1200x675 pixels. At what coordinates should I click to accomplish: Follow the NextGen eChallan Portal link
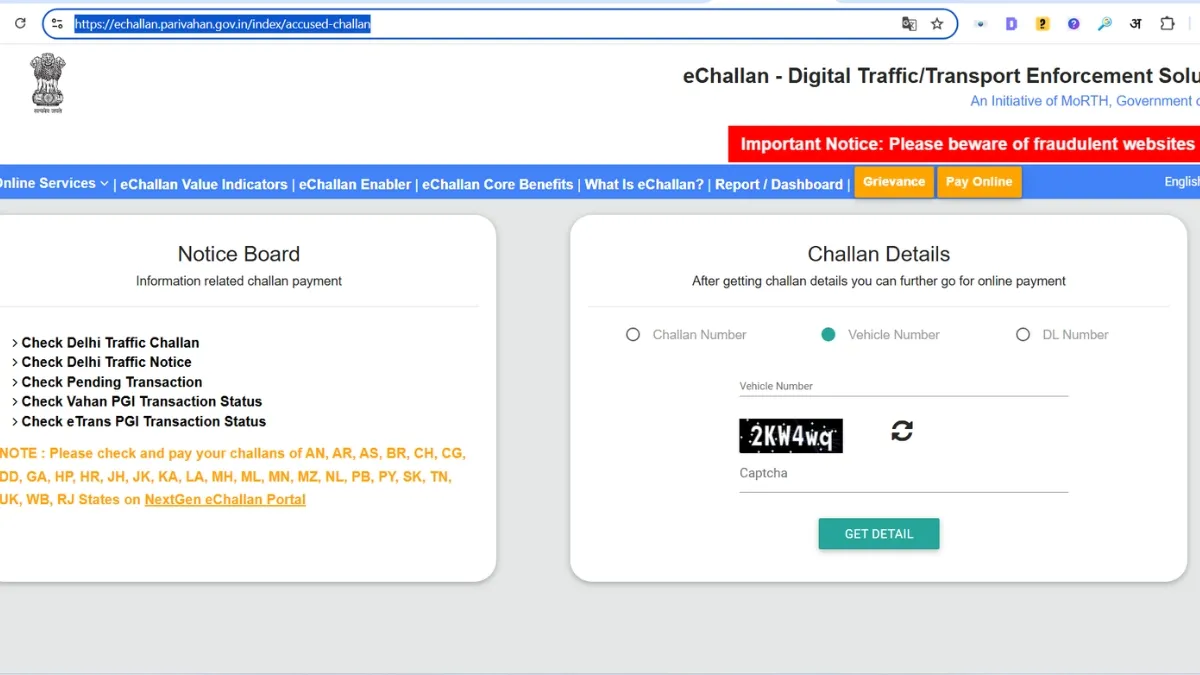pos(225,499)
